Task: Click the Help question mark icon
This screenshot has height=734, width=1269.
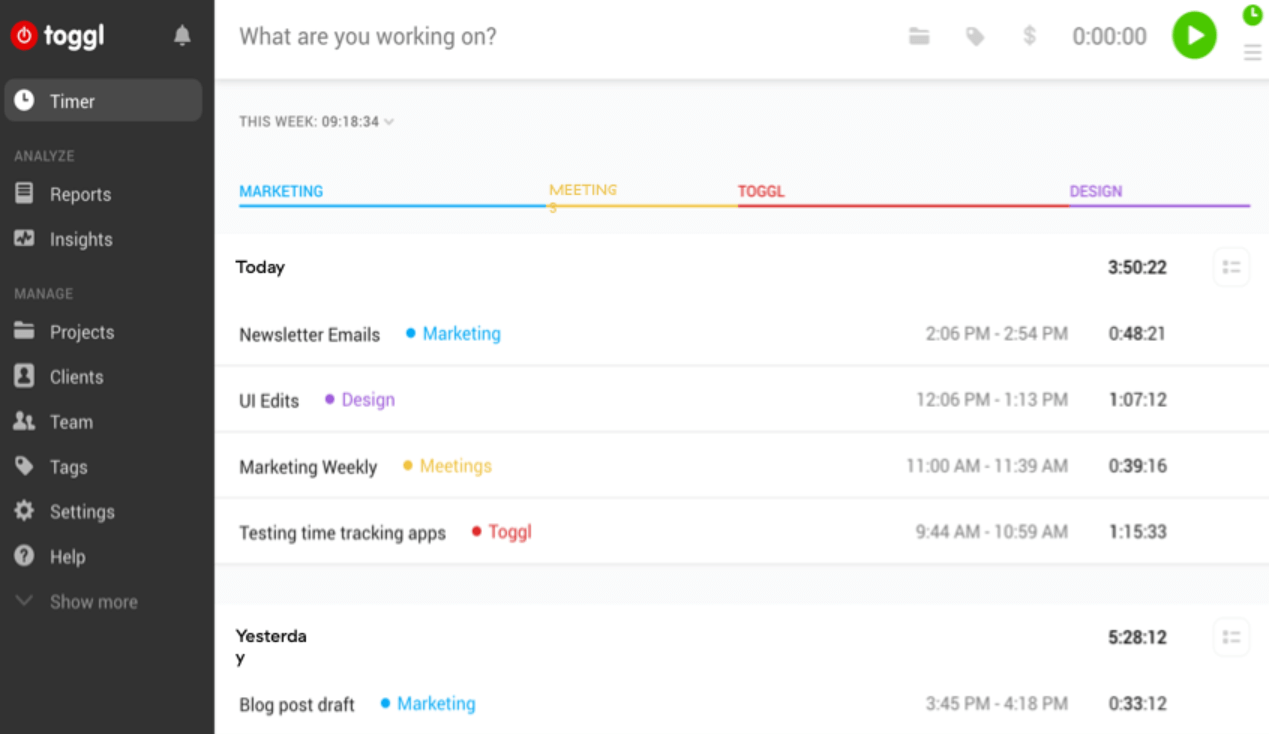Action: click(x=24, y=556)
